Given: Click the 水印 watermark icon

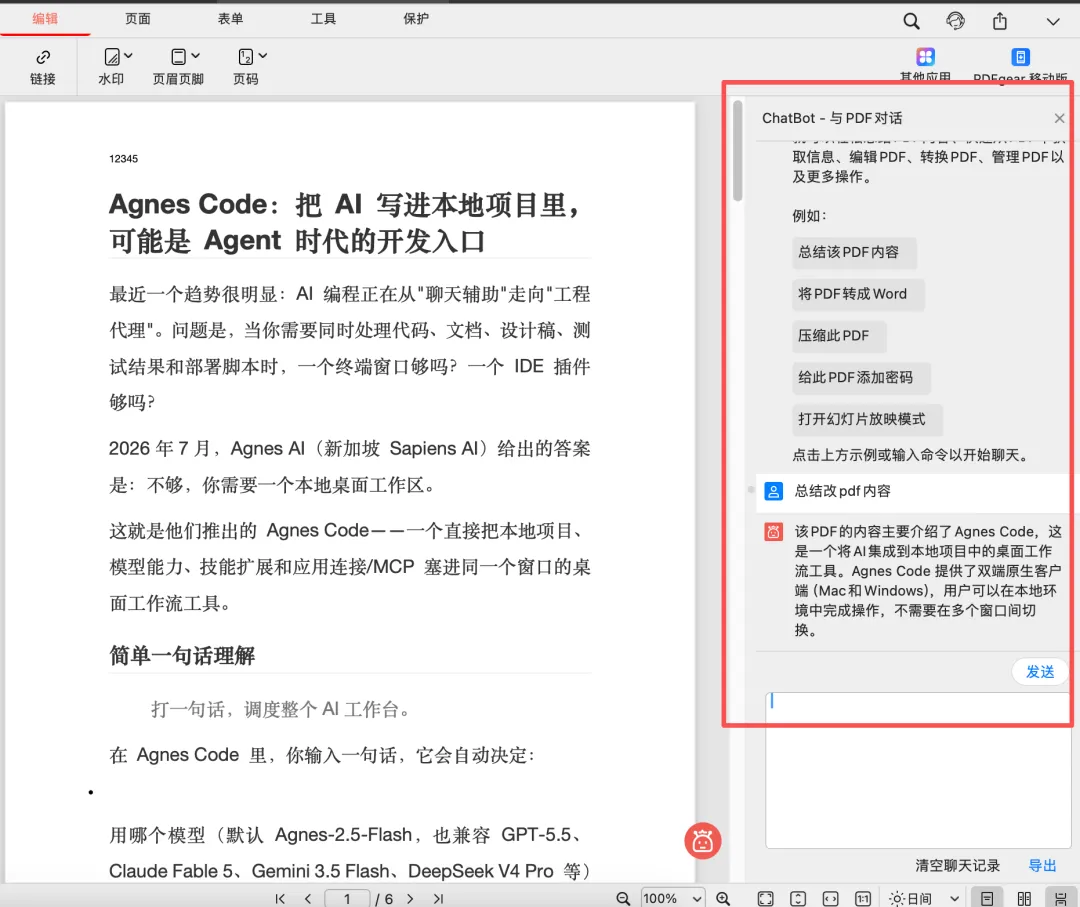Looking at the screenshot, I should click(x=112, y=56).
